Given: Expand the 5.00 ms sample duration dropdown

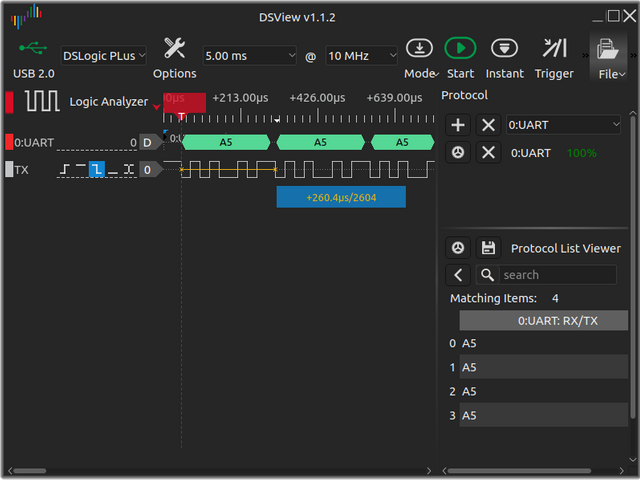Looking at the screenshot, I should tap(250, 56).
